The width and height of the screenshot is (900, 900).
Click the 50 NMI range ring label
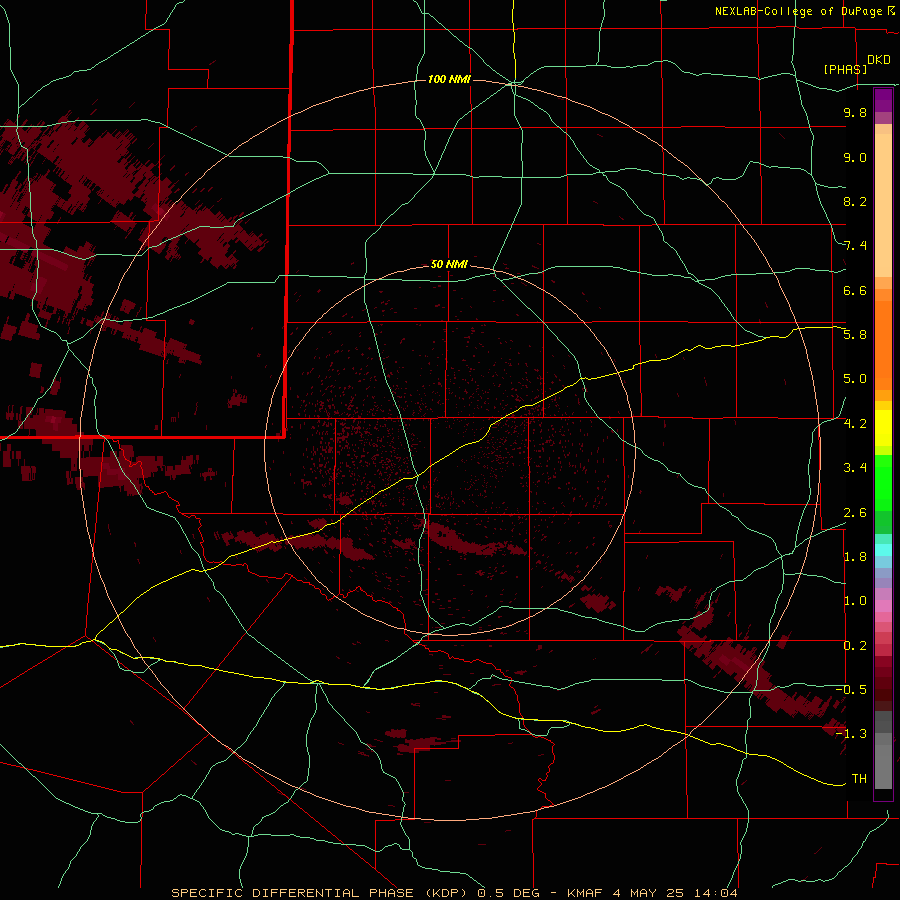click(x=449, y=264)
